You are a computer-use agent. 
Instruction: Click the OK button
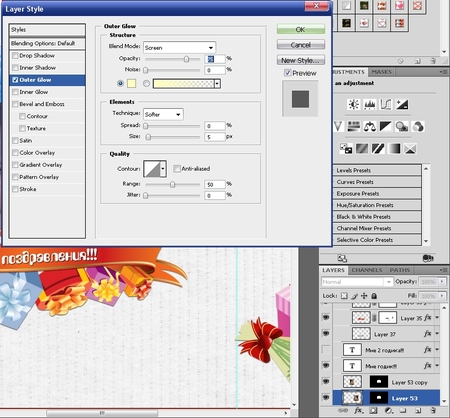(x=301, y=29)
